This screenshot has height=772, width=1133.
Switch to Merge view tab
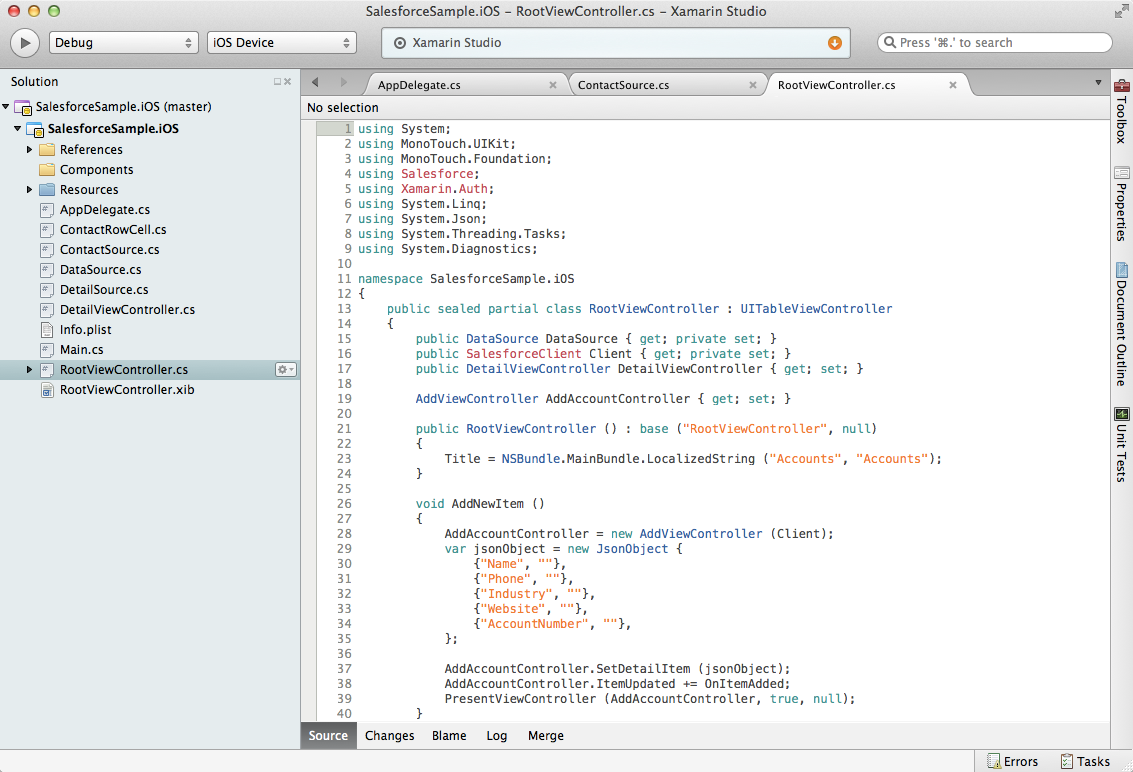(x=546, y=736)
